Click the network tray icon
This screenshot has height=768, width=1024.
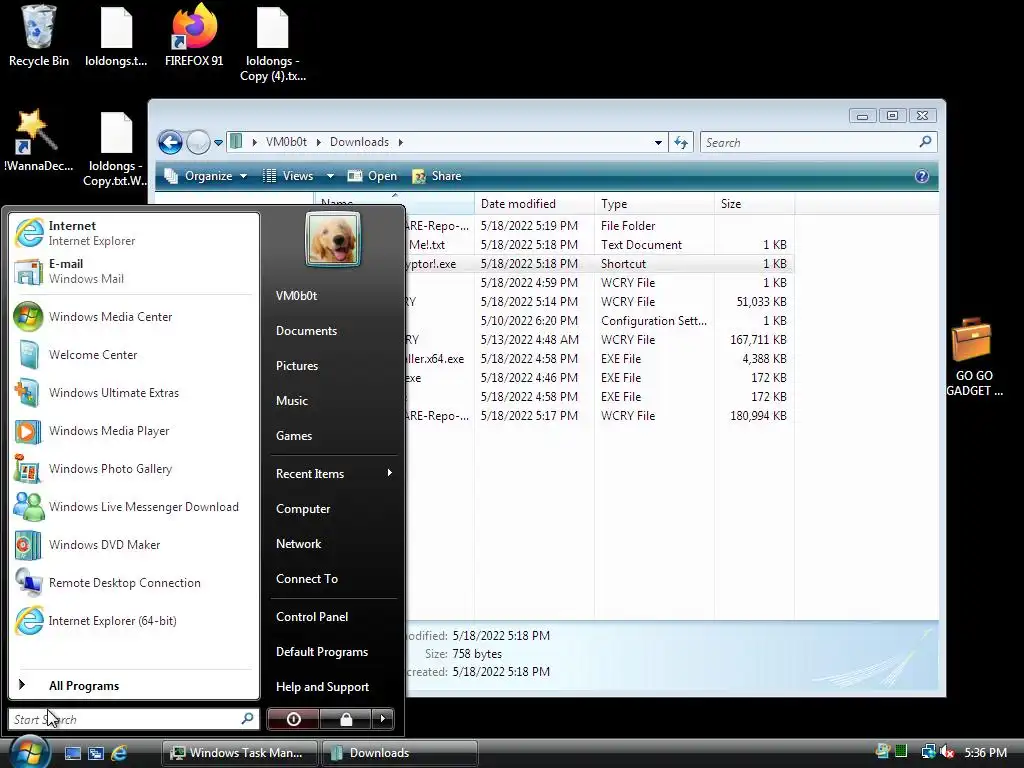927,752
